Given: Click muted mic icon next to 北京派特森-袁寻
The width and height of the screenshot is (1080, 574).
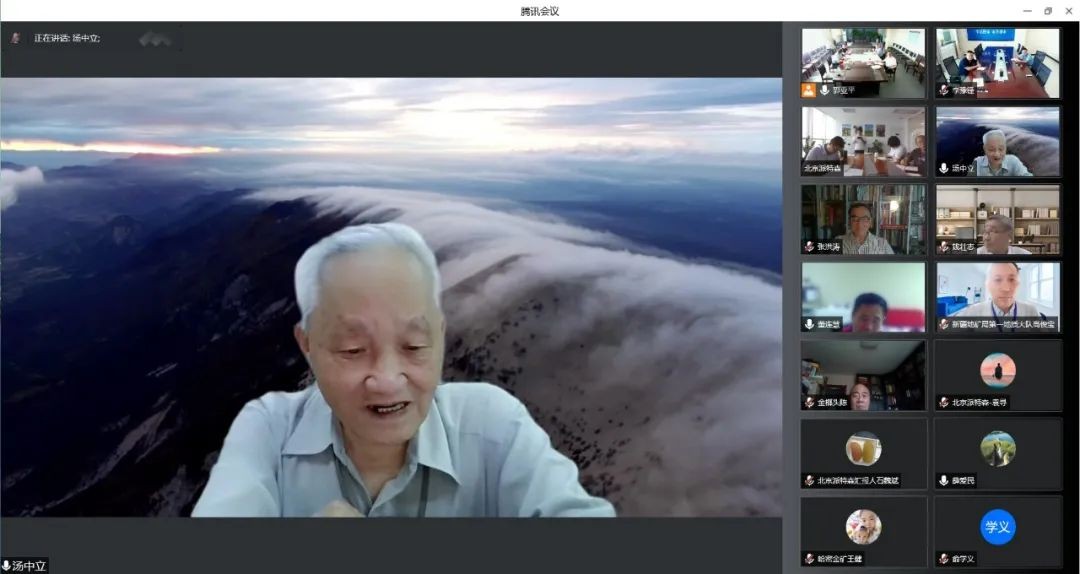Looking at the screenshot, I should tap(943, 402).
